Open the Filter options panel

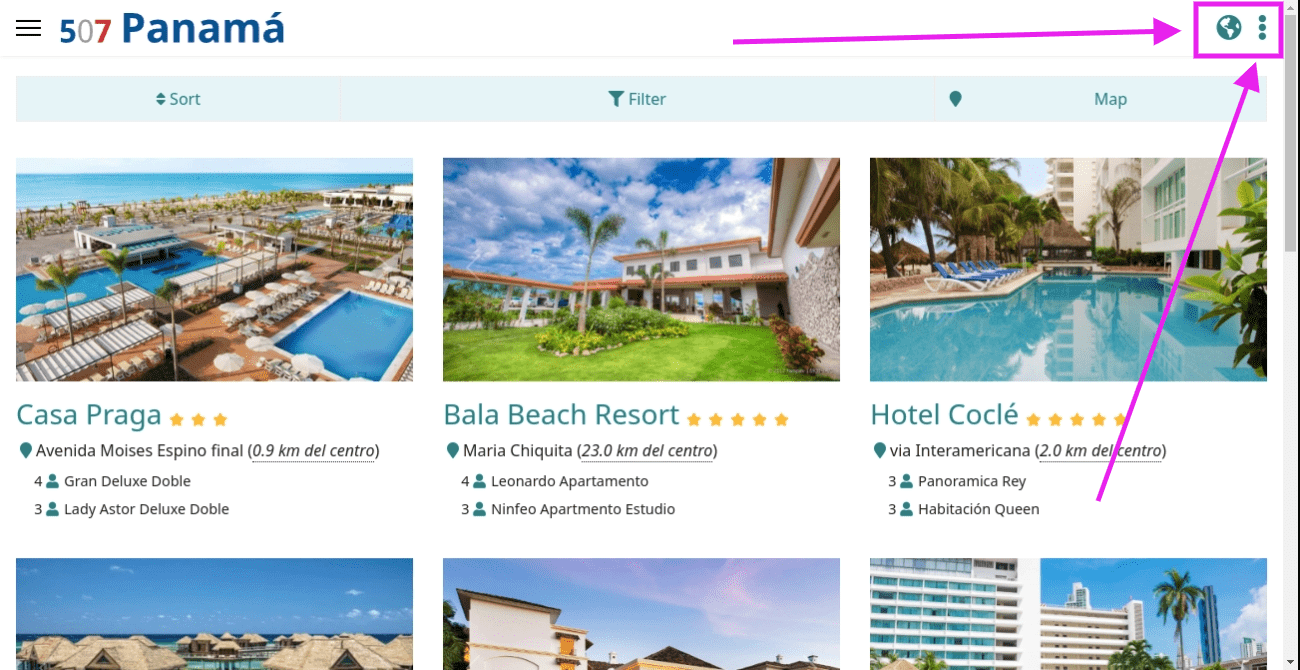(637, 99)
